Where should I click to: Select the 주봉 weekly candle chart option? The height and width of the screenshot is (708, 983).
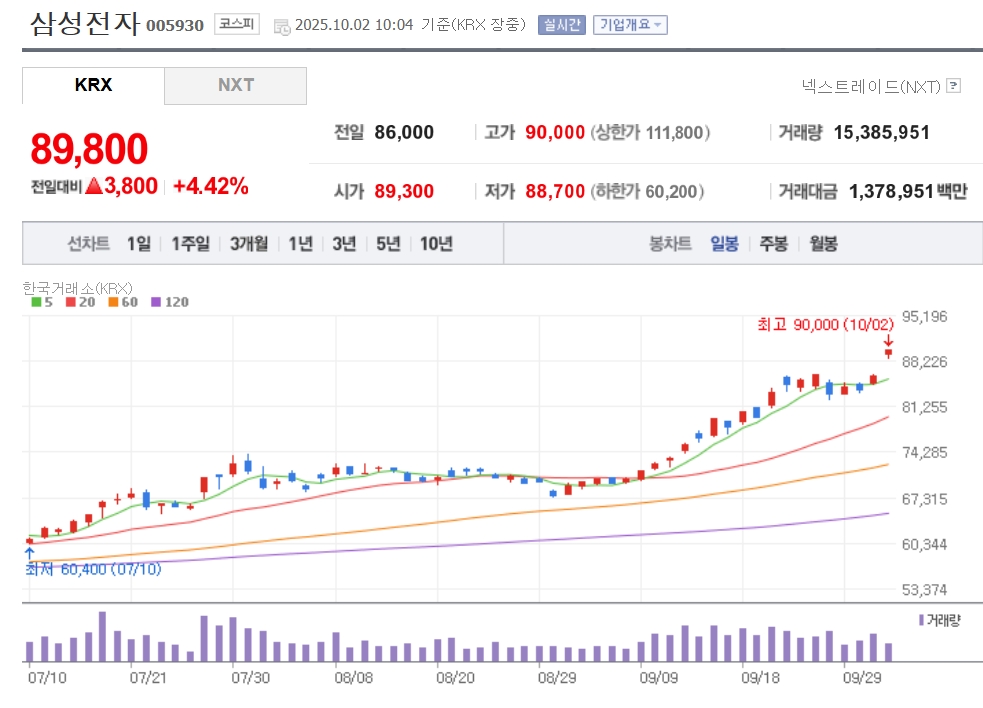click(x=773, y=244)
